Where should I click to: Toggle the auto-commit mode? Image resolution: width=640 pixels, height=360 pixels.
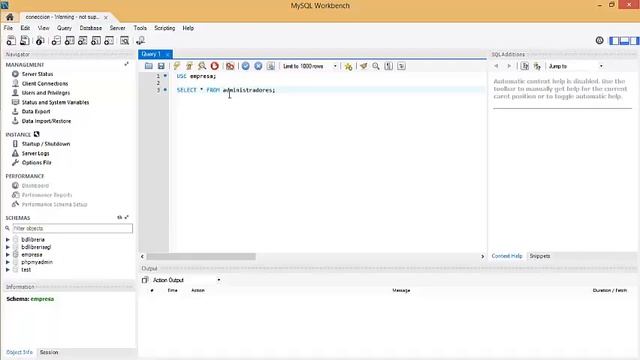(x=271, y=66)
